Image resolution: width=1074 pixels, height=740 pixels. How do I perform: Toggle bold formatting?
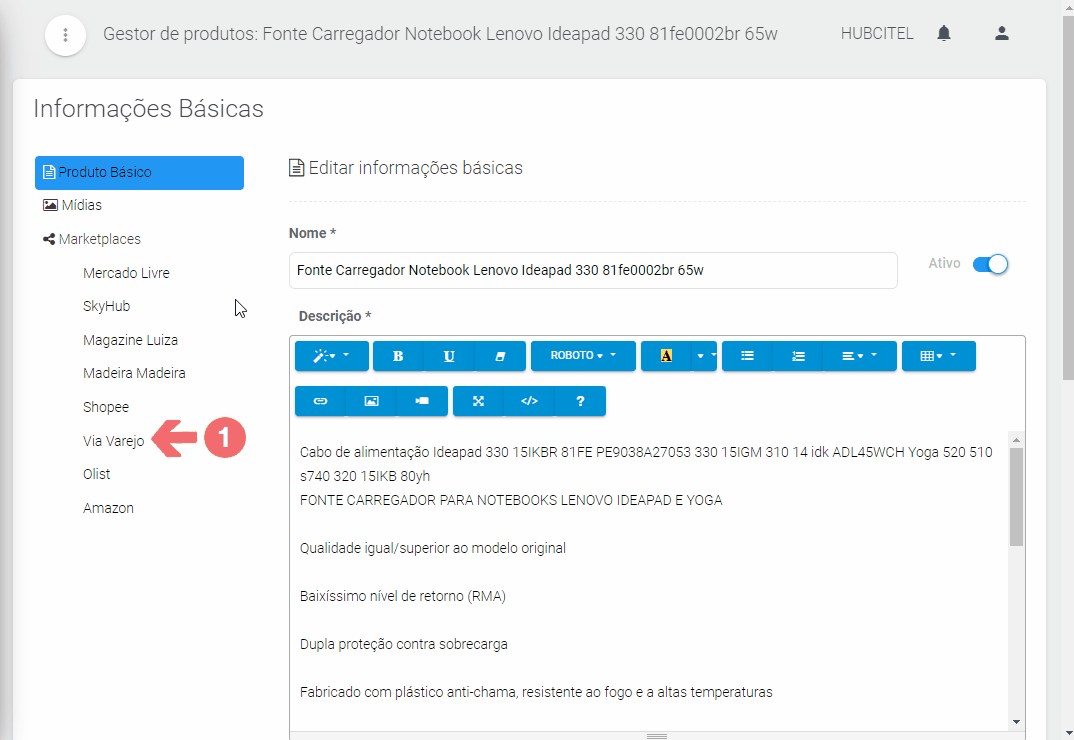(x=398, y=356)
